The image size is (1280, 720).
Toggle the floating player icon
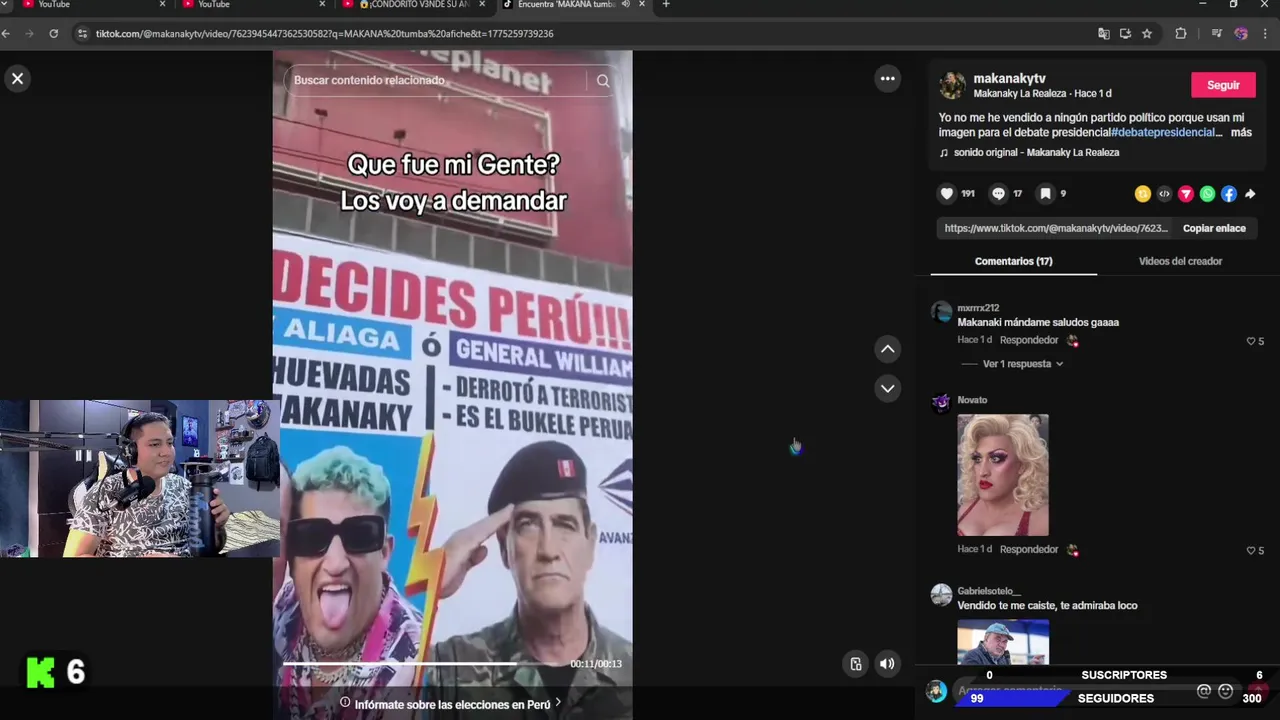[x=856, y=663]
